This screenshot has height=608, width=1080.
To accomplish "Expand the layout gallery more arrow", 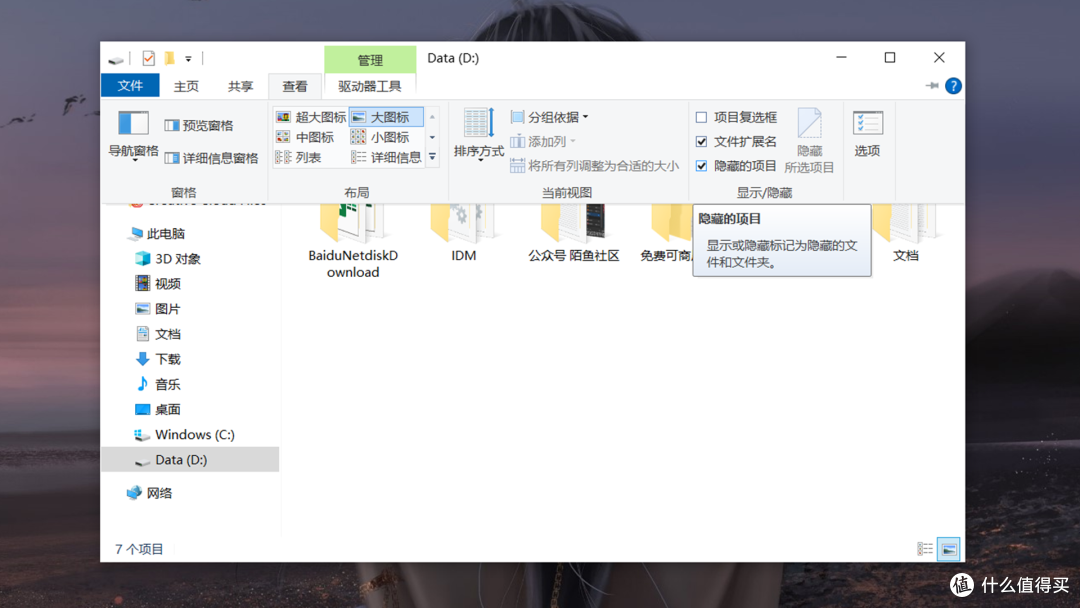I will [x=433, y=158].
